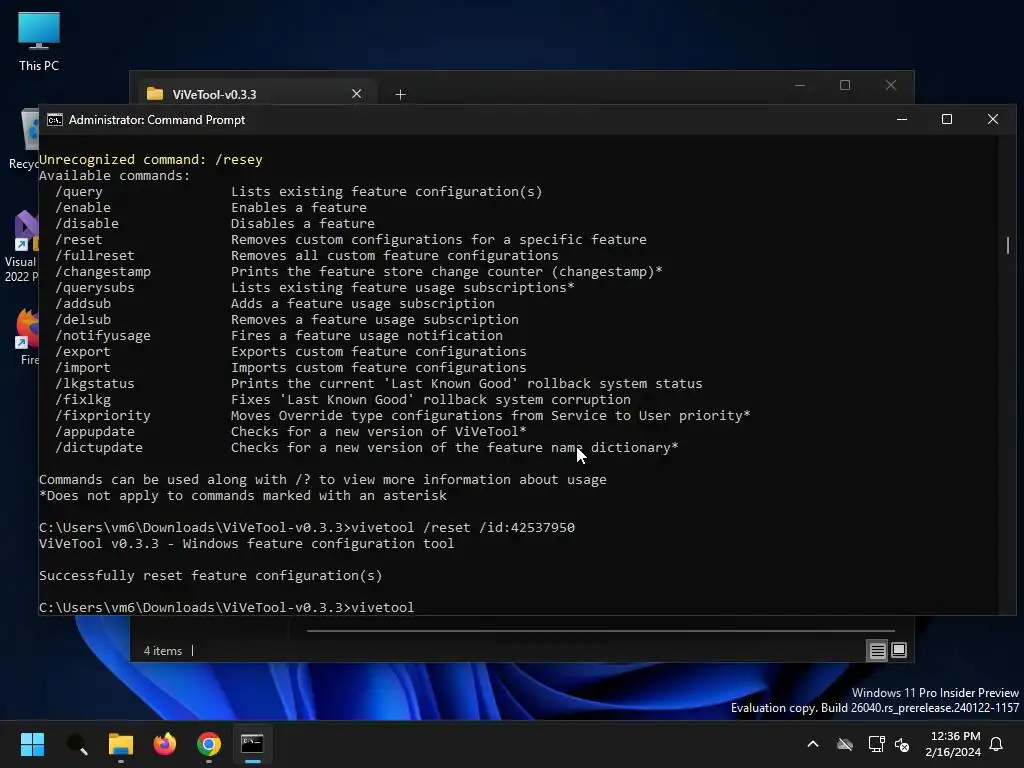Screen dimensions: 1024x768
Task: Click '4 items' in Explorer status bar
Action: 163,651
